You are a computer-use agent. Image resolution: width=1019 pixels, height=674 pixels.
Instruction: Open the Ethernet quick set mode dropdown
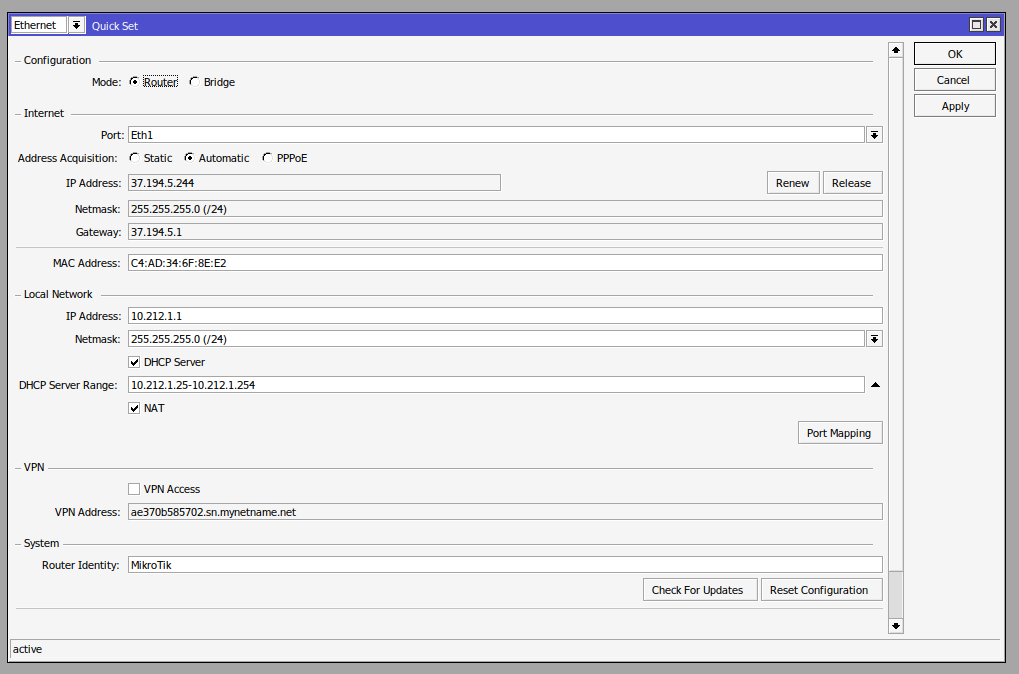(x=77, y=25)
